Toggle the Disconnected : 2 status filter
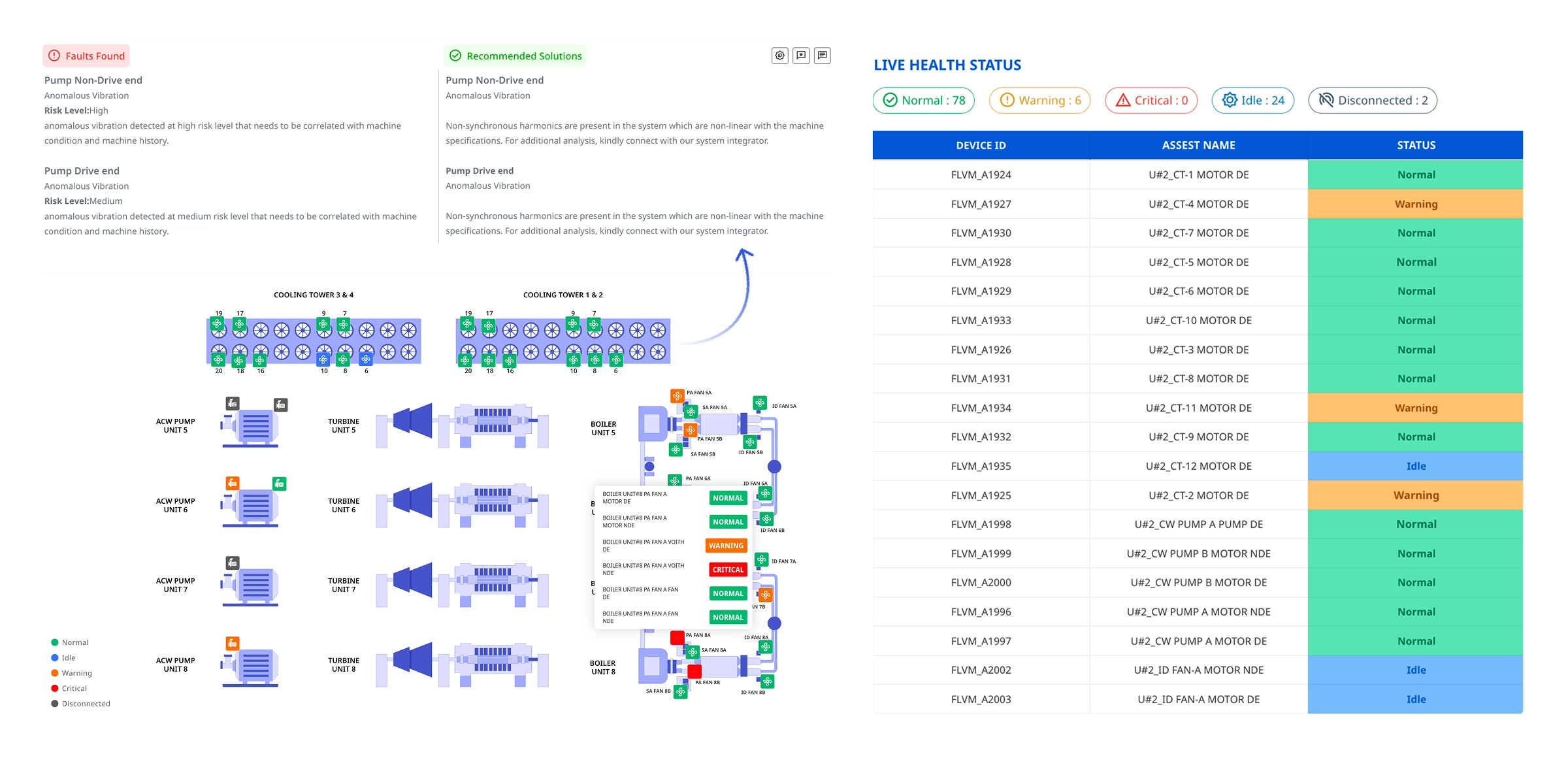 pos(1372,101)
